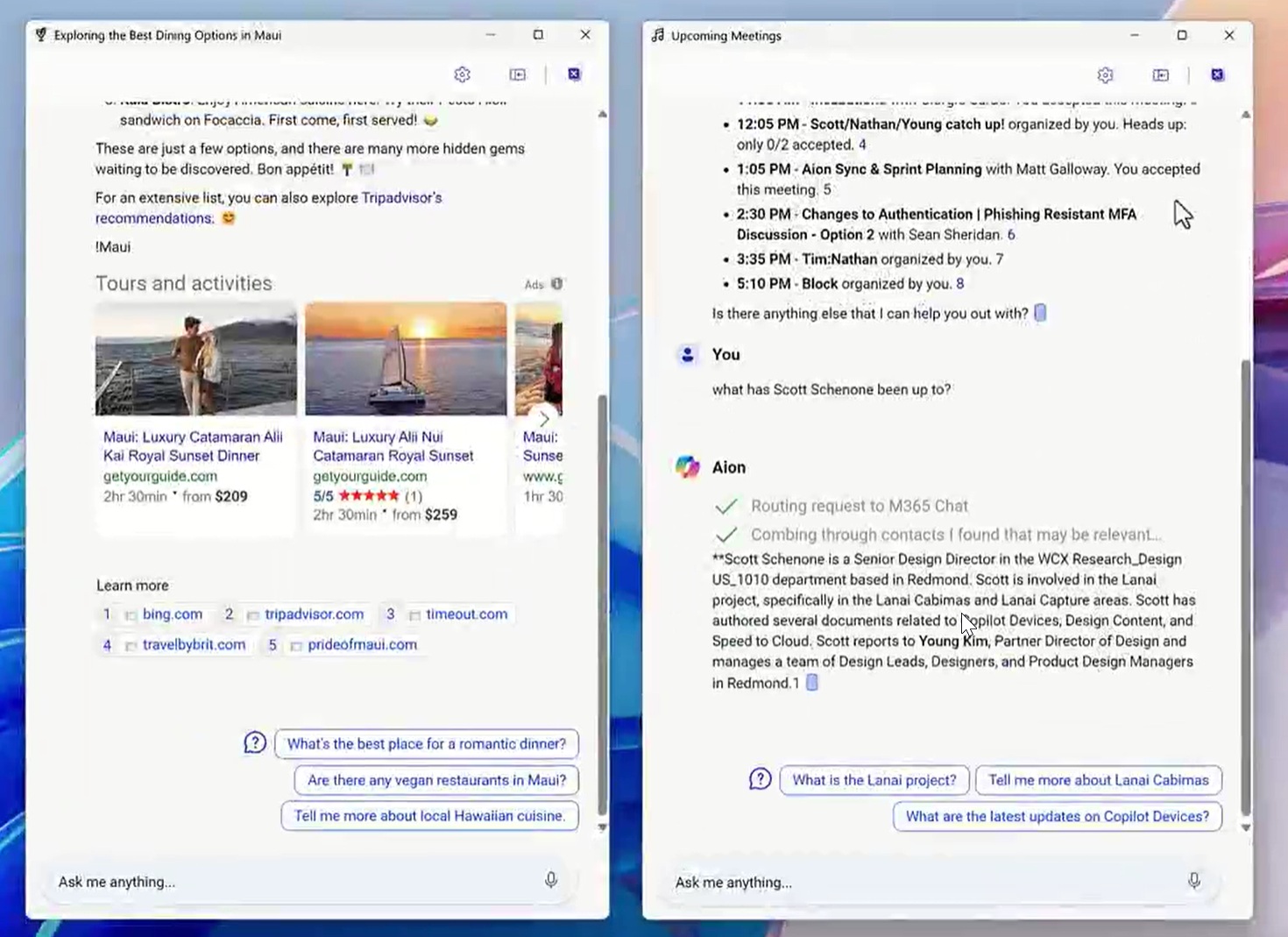Click the blue square icon in Maui window toolbar
The width and height of the screenshot is (1288, 937).
[x=574, y=75]
